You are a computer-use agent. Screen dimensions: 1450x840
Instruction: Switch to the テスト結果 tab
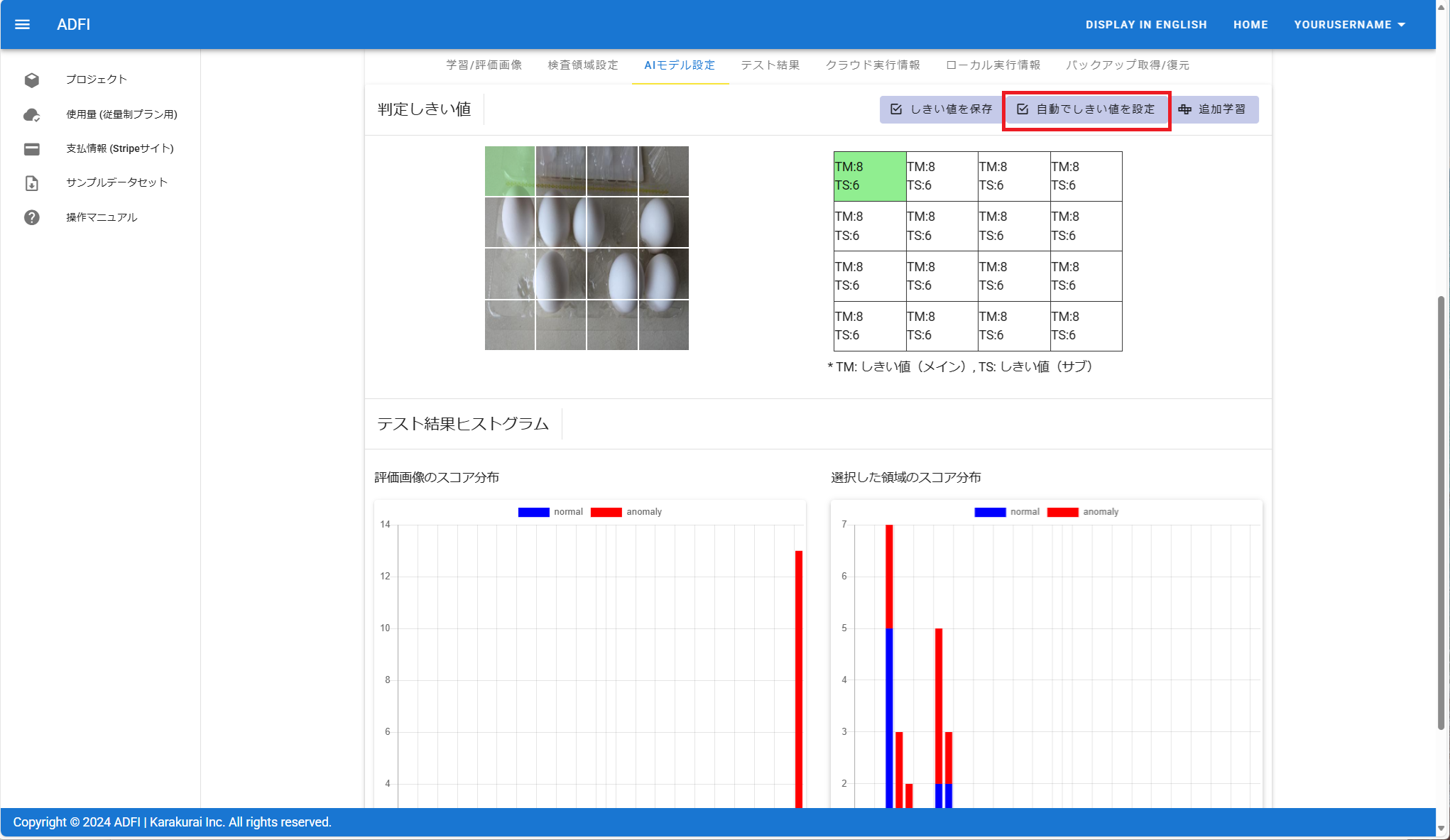[x=770, y=65]
